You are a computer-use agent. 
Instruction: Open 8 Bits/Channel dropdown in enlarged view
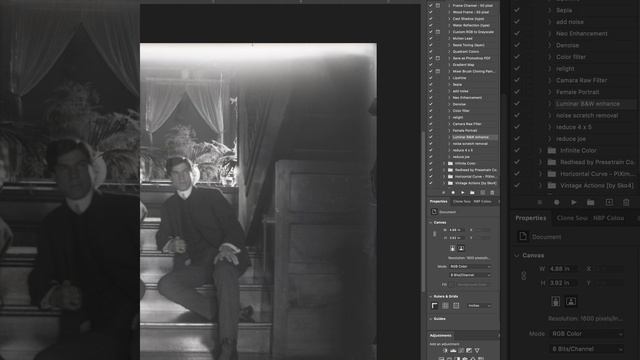[x=587, y=349]
